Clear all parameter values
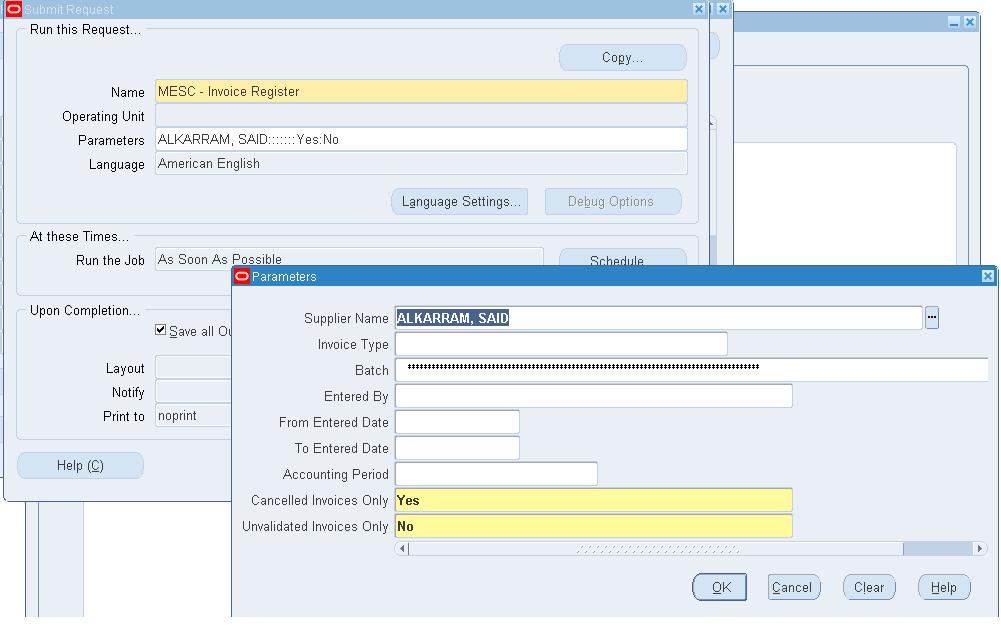 tap(868, 588)
